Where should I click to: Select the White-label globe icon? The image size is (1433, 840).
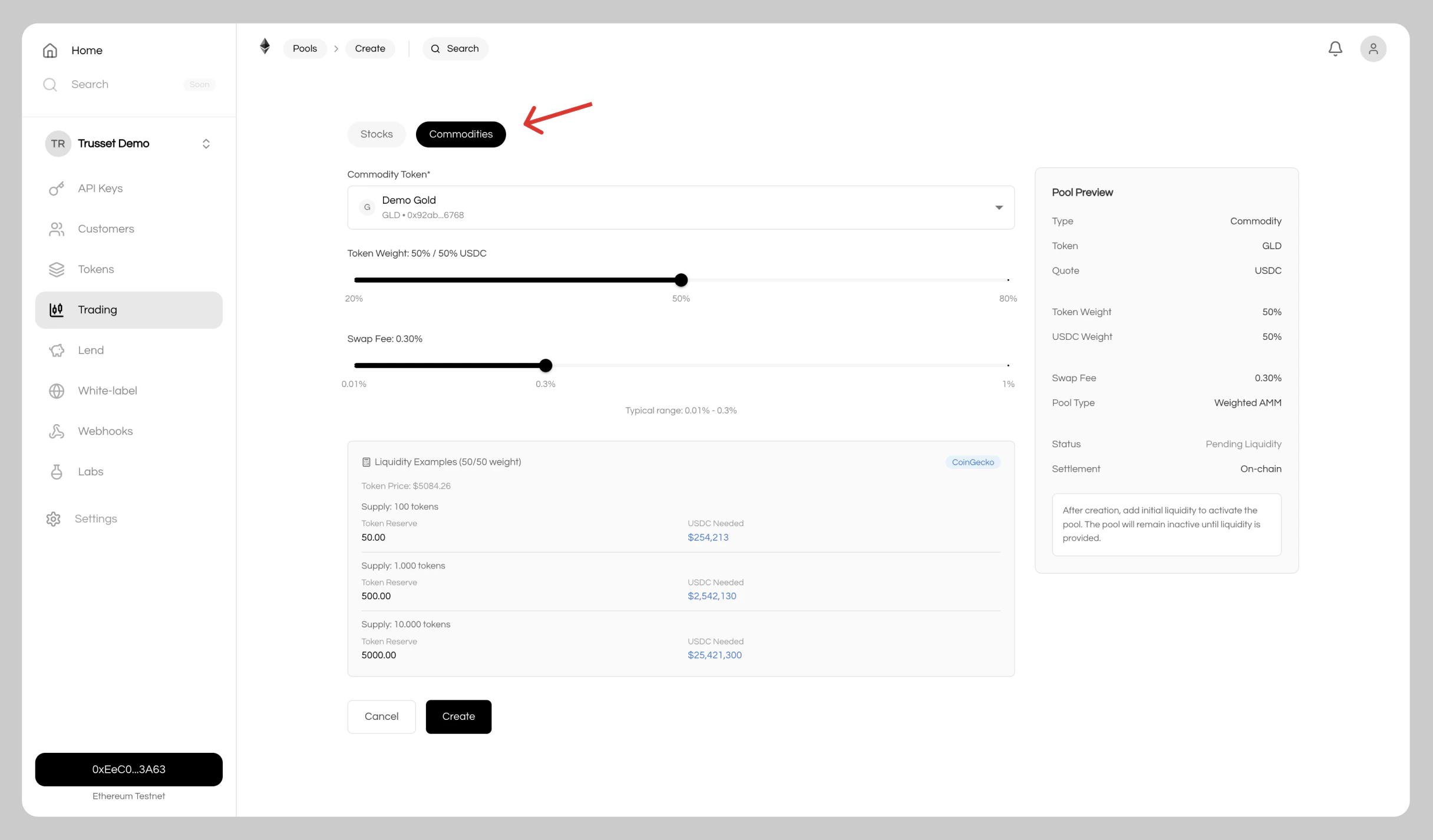(56, 391)
